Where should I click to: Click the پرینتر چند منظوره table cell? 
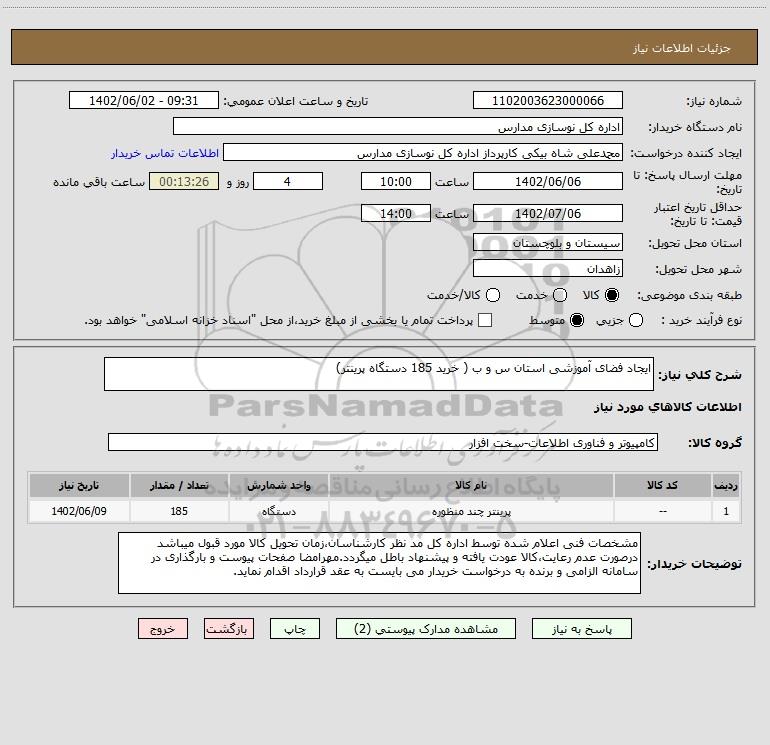point(471,511)
